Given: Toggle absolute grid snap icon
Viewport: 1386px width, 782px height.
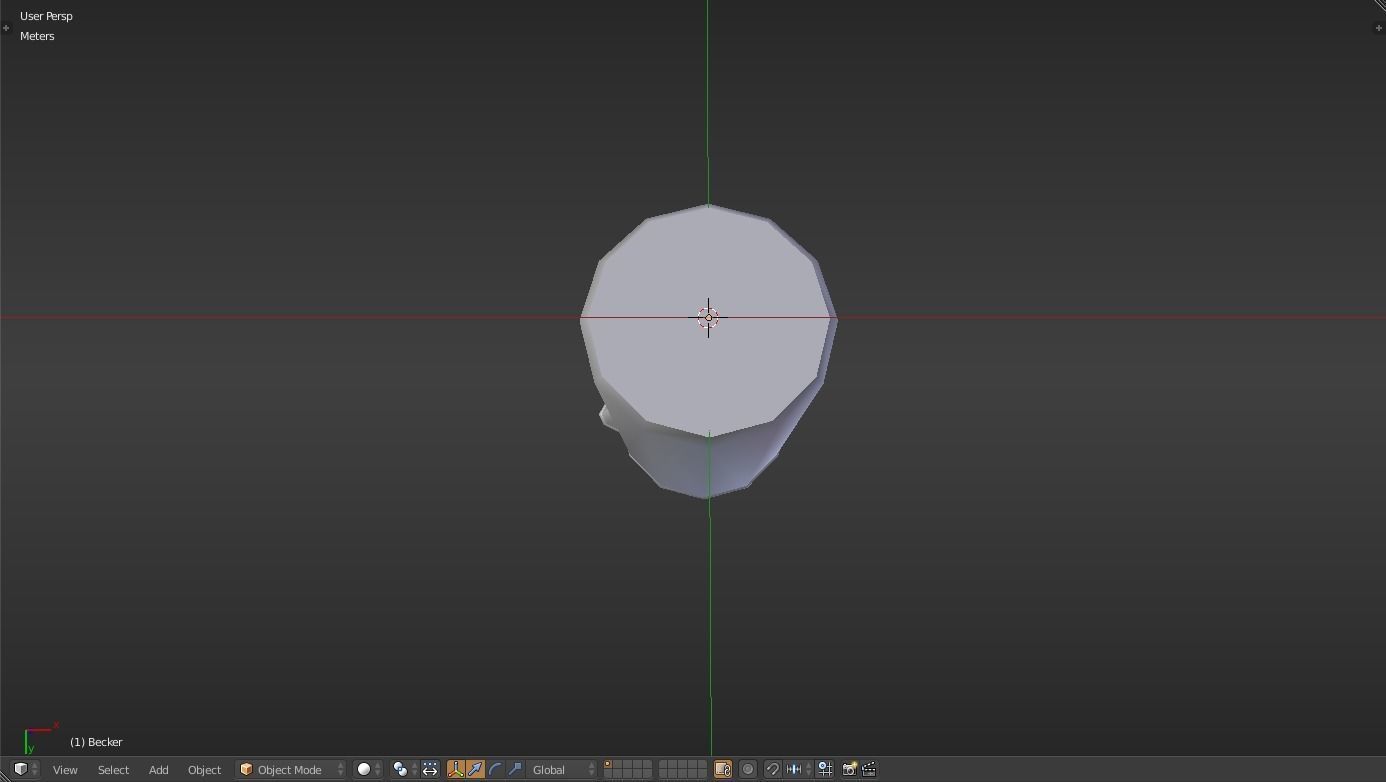Looking at the screenshot, I should 825,769.
